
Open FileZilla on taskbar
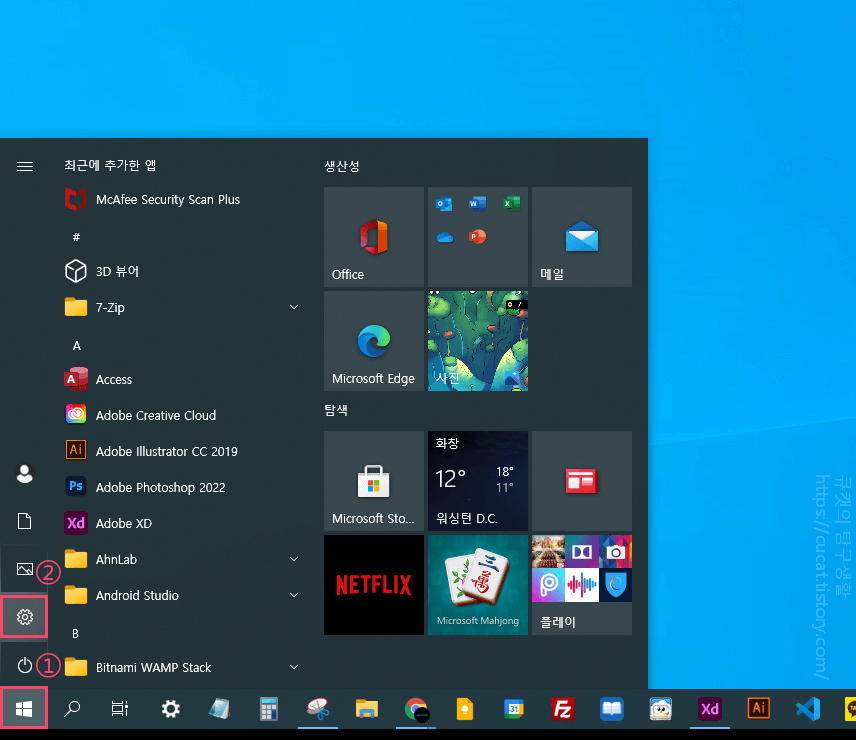click(x=562, y=709)
